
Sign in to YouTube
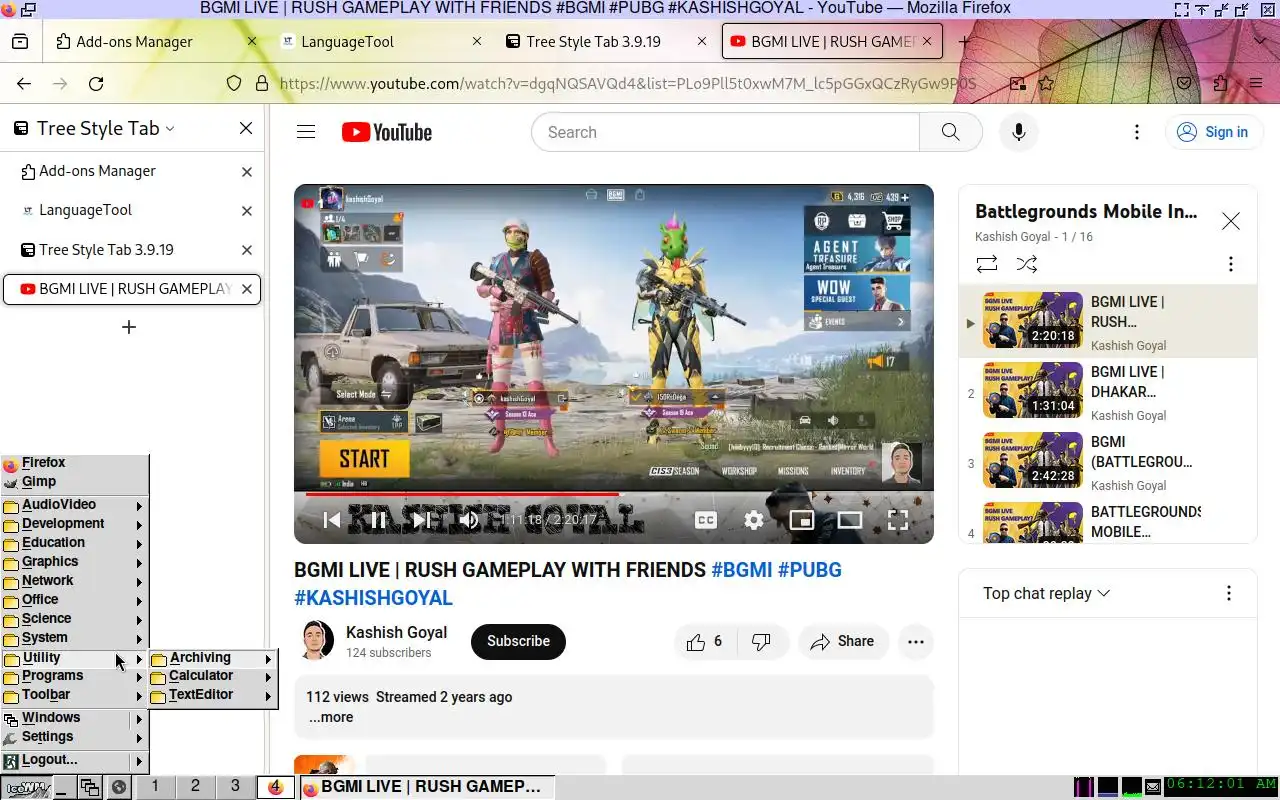(x=1213, y=132)
